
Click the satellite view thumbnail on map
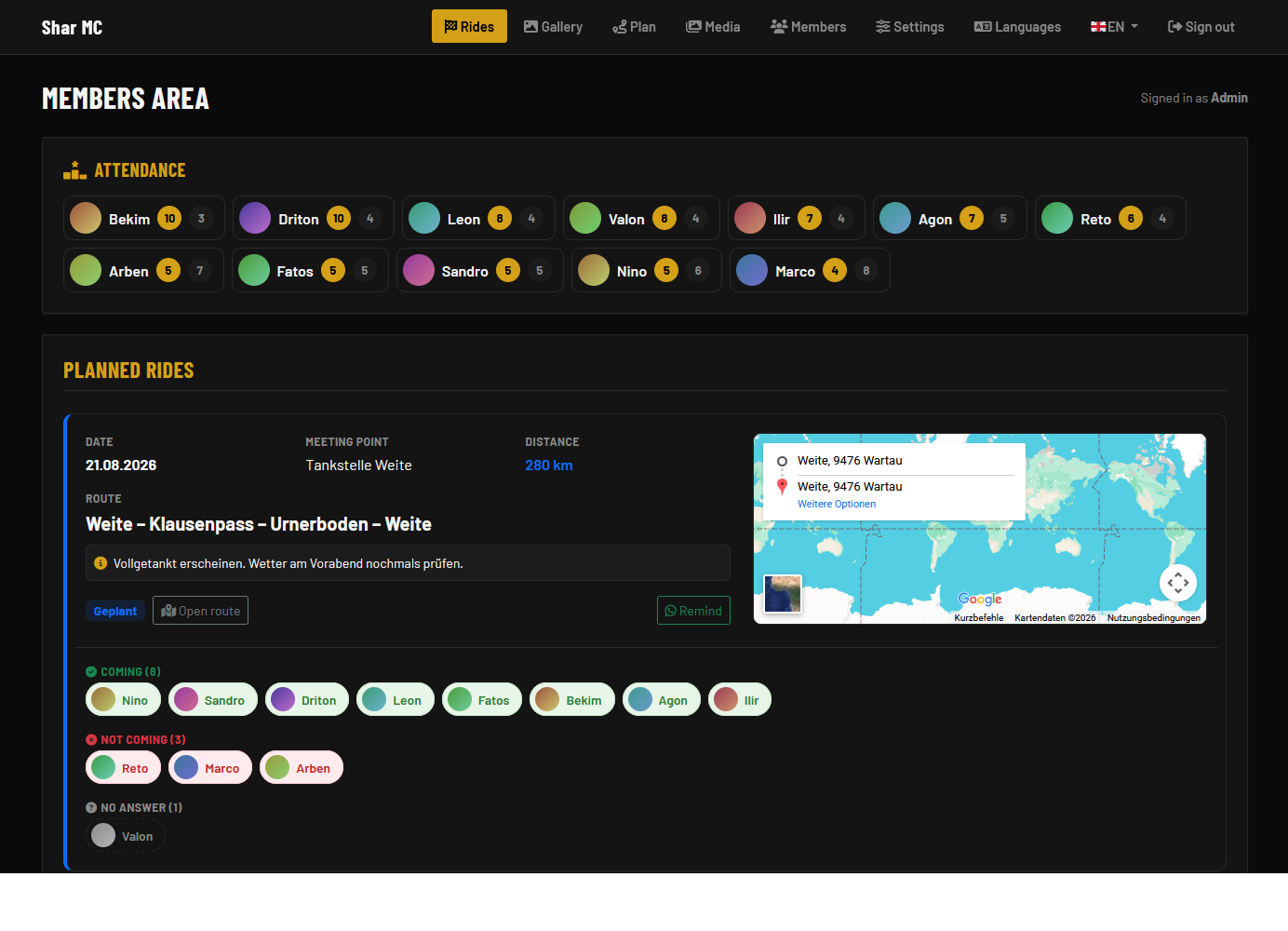pyautogui.click(x=783, y=594)
